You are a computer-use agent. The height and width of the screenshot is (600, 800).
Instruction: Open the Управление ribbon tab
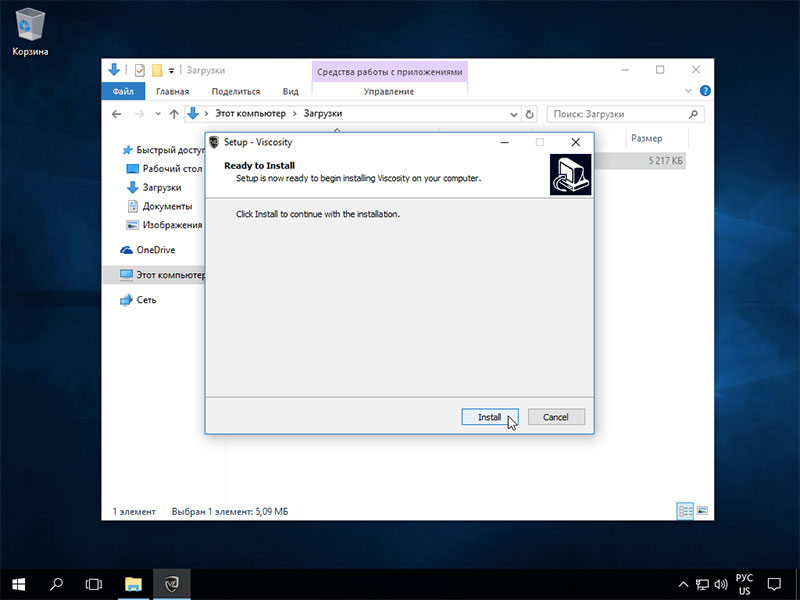[x=389, y=91]
